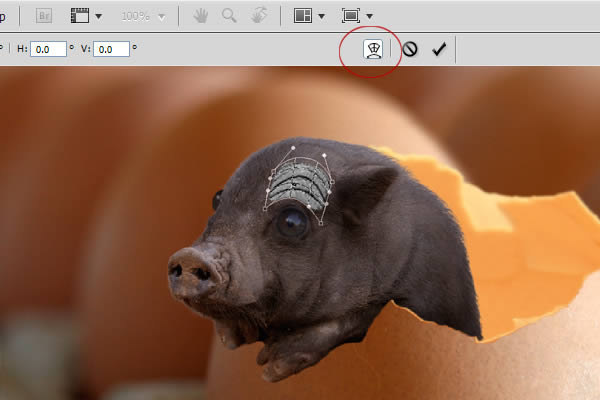Expand the View Extras dropdown arrow
This screenshot has width=600, height=400.
pyautogui.click(x=98, y=16)
